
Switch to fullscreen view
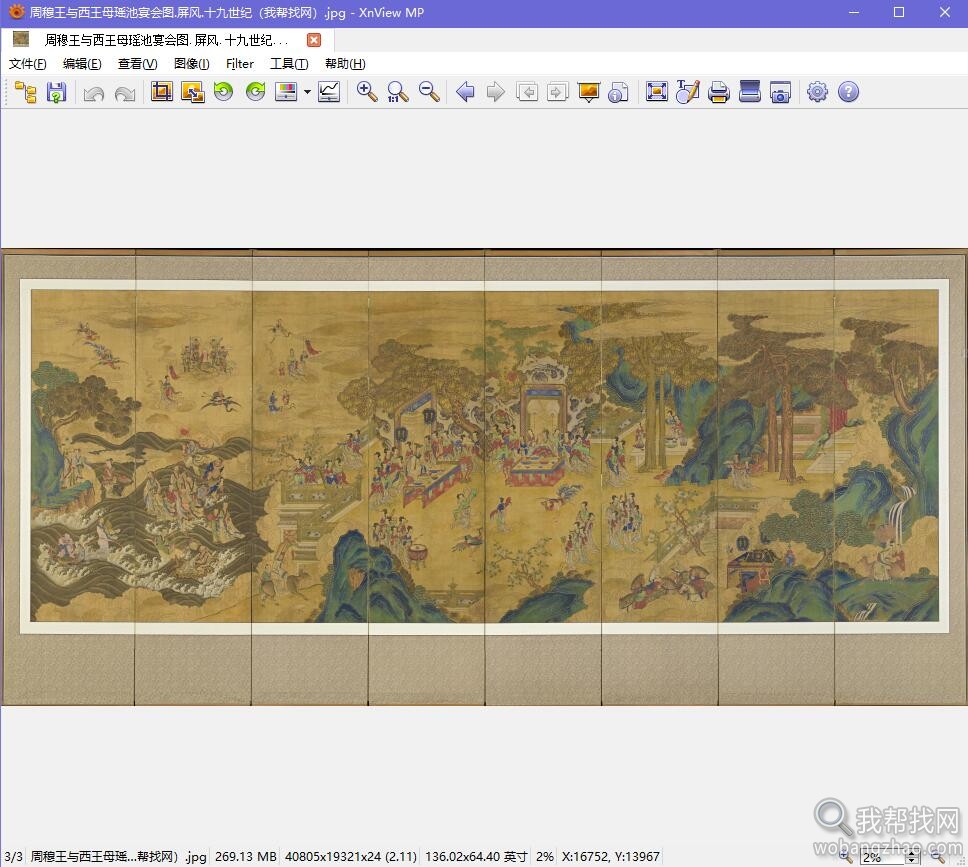coord(657,91)
